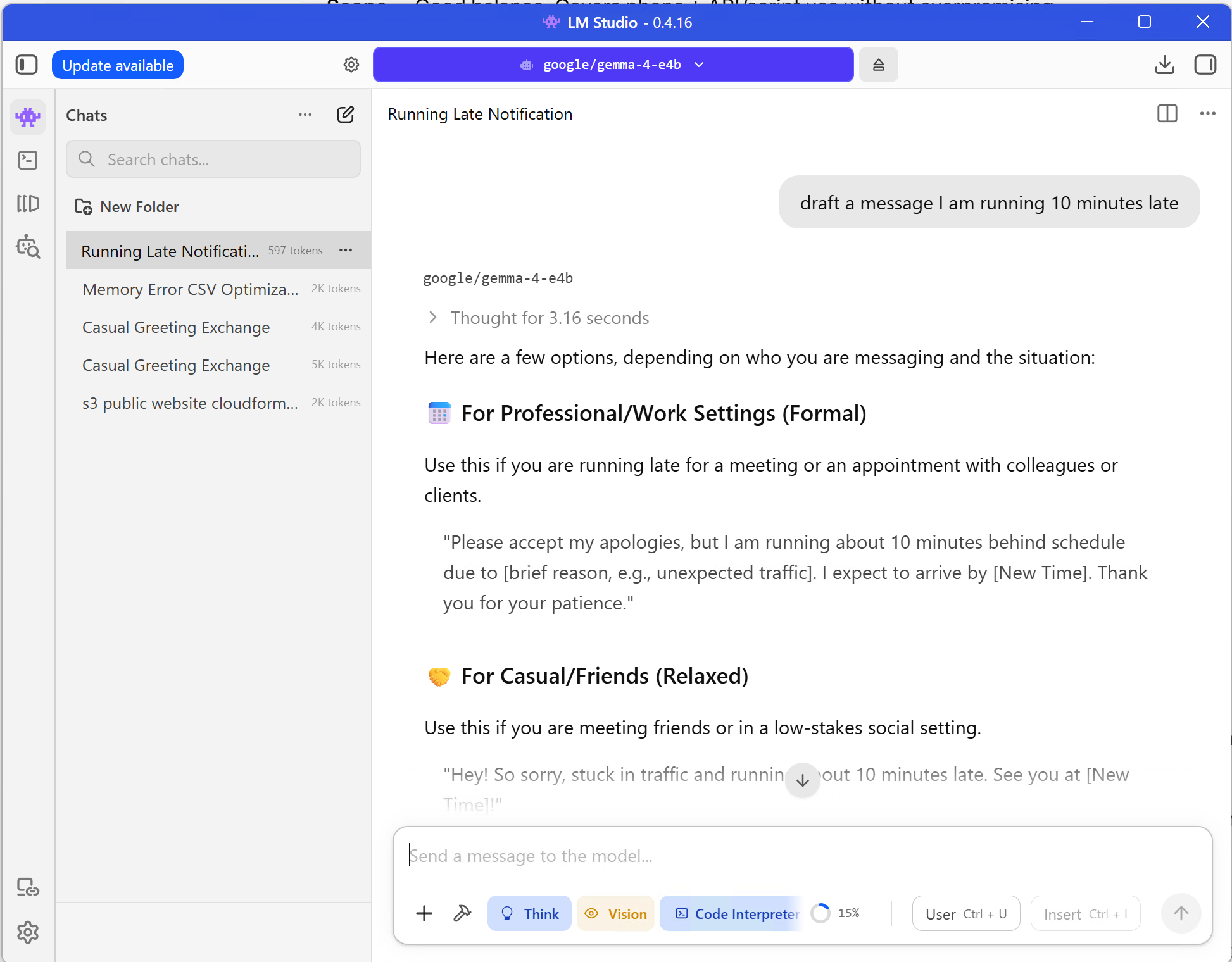Close the LM Studio window
Viewport: 1232px width, 962px height.
(x=1203, y=22)
